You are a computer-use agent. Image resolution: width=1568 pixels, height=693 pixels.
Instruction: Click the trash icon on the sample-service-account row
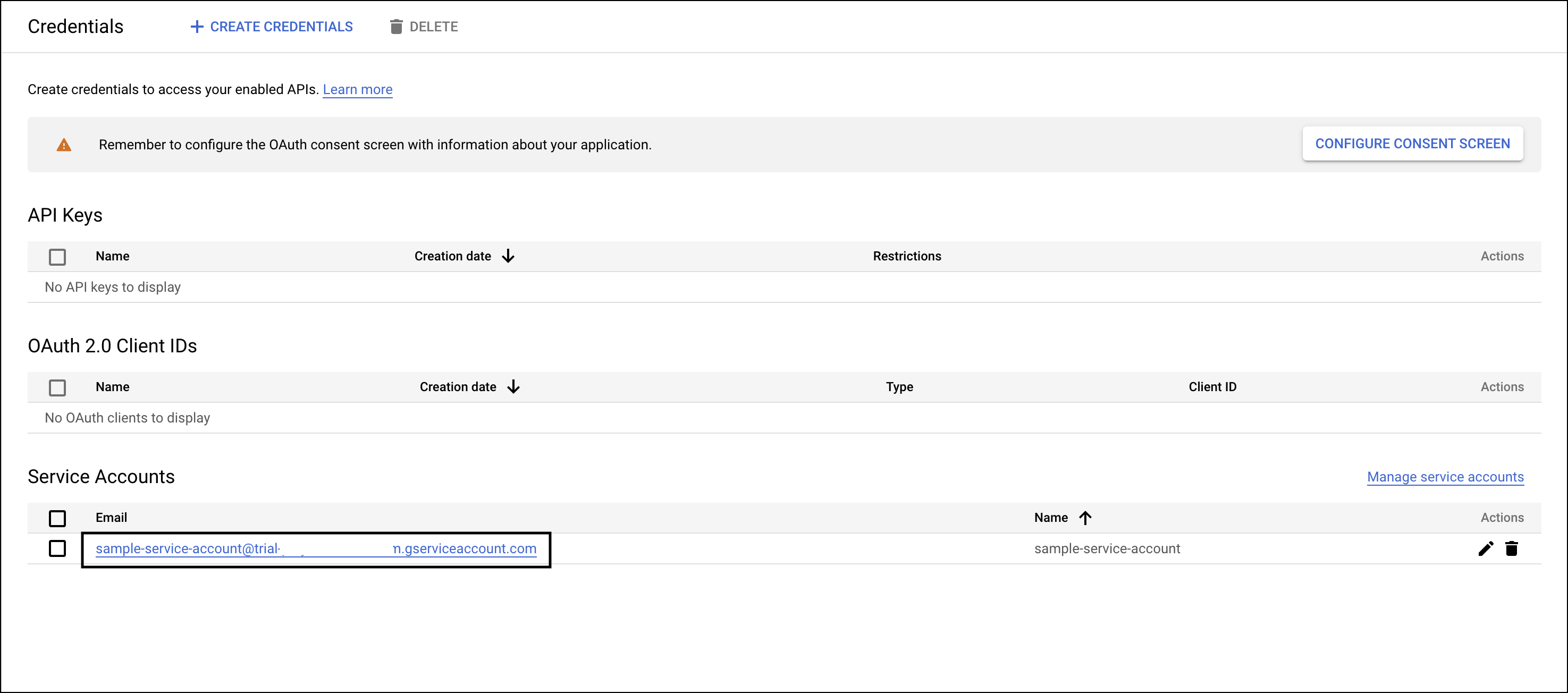coord(1513,548)
